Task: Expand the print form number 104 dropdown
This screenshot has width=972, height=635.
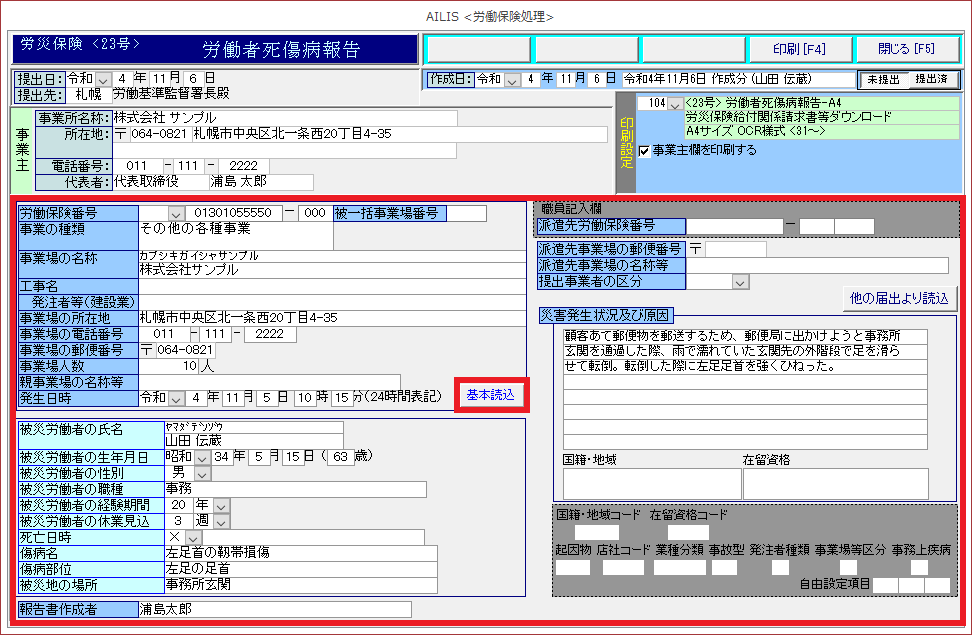Action: tap(676, 104)
